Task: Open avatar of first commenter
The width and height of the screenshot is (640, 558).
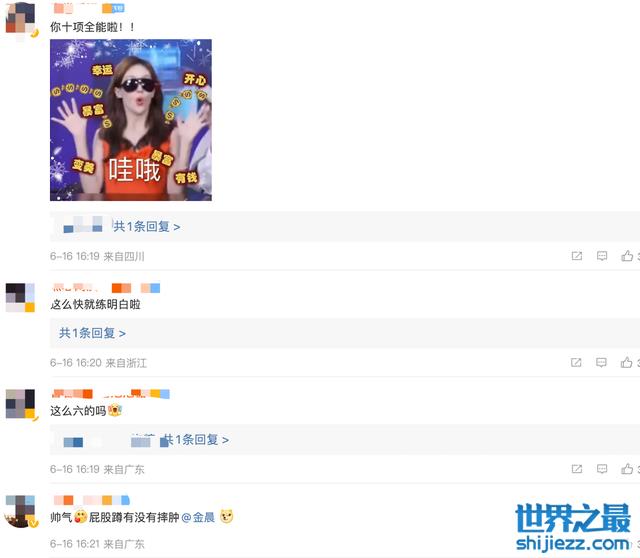Action: point(21,19)
